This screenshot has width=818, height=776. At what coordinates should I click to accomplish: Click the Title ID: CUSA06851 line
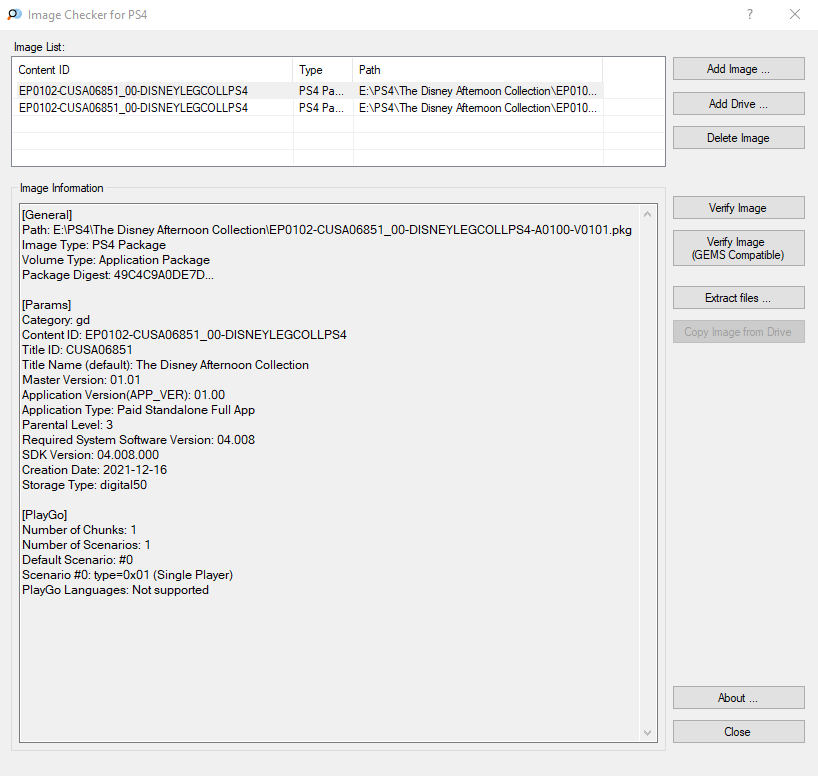[x=77, y=350]
